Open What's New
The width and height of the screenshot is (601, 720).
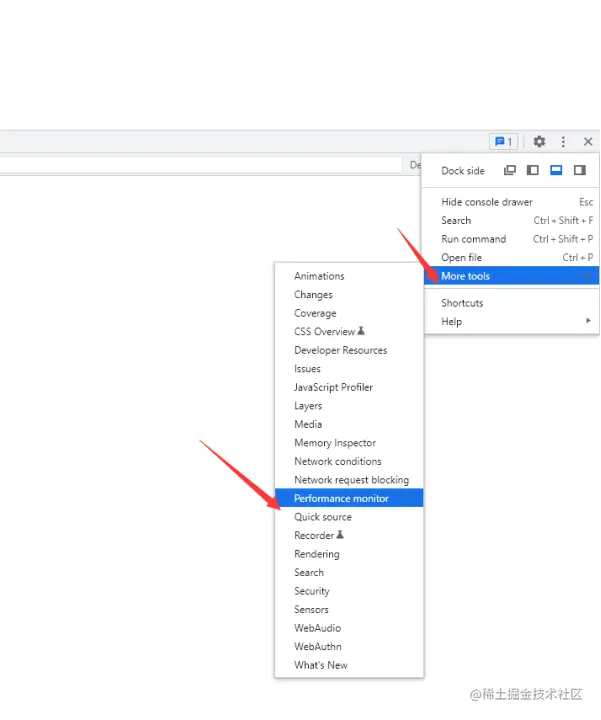coord(349,665)
